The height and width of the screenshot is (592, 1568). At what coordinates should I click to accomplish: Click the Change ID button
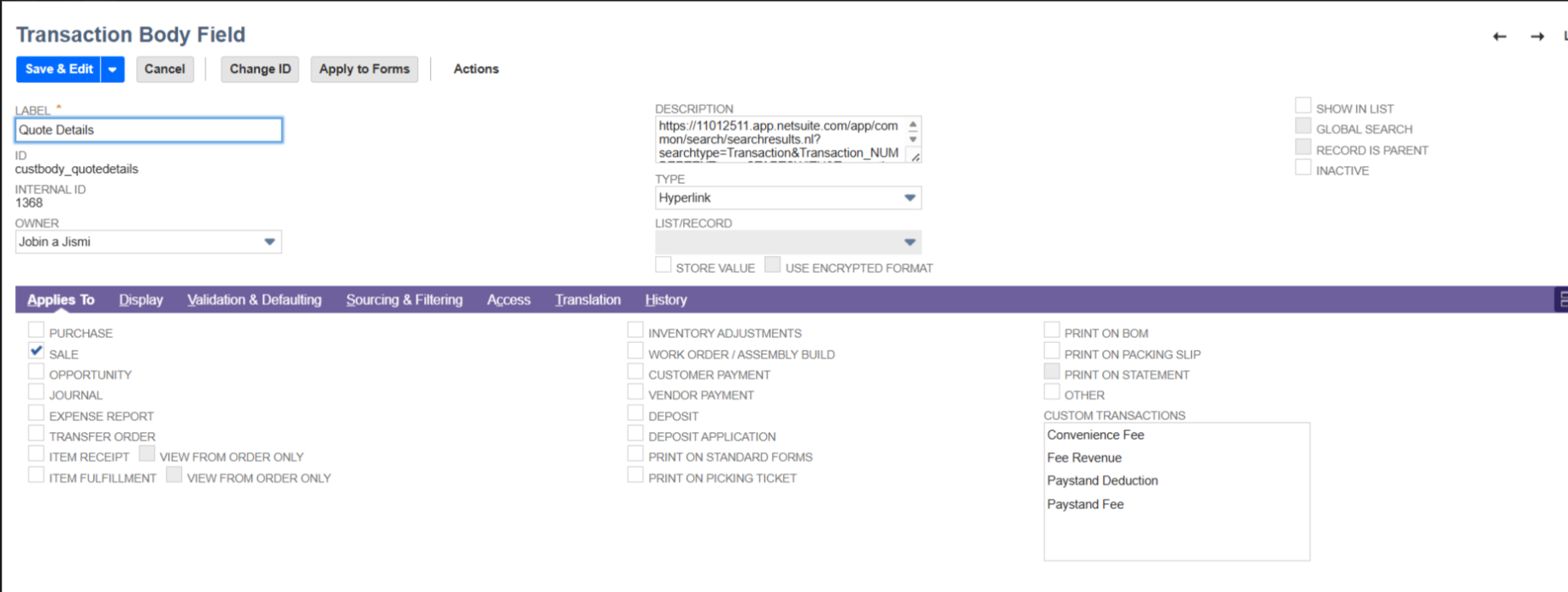click(x=260, y=69)
